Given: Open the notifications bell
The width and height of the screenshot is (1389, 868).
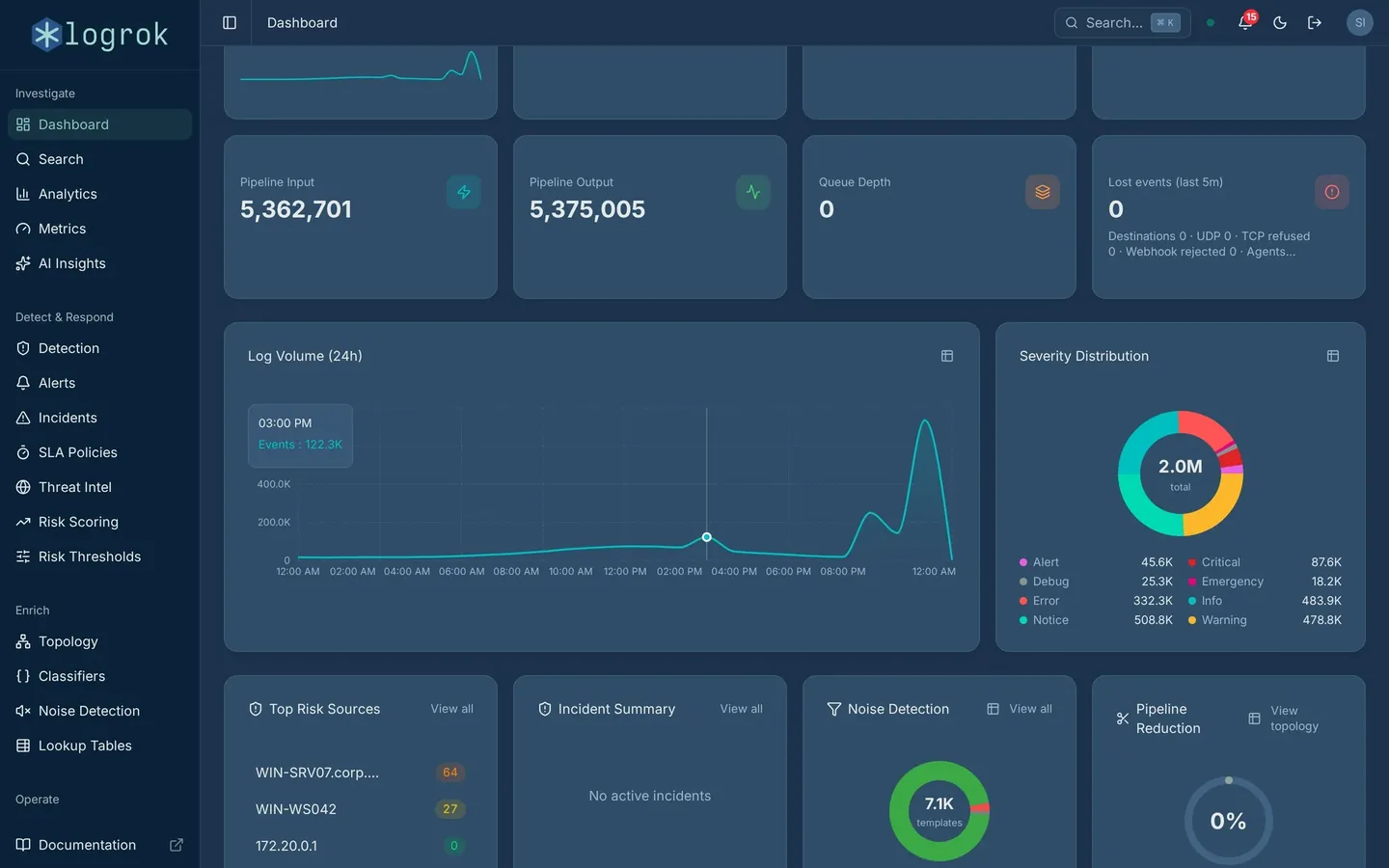Looking at the screenshot, I should [1245, 22].
